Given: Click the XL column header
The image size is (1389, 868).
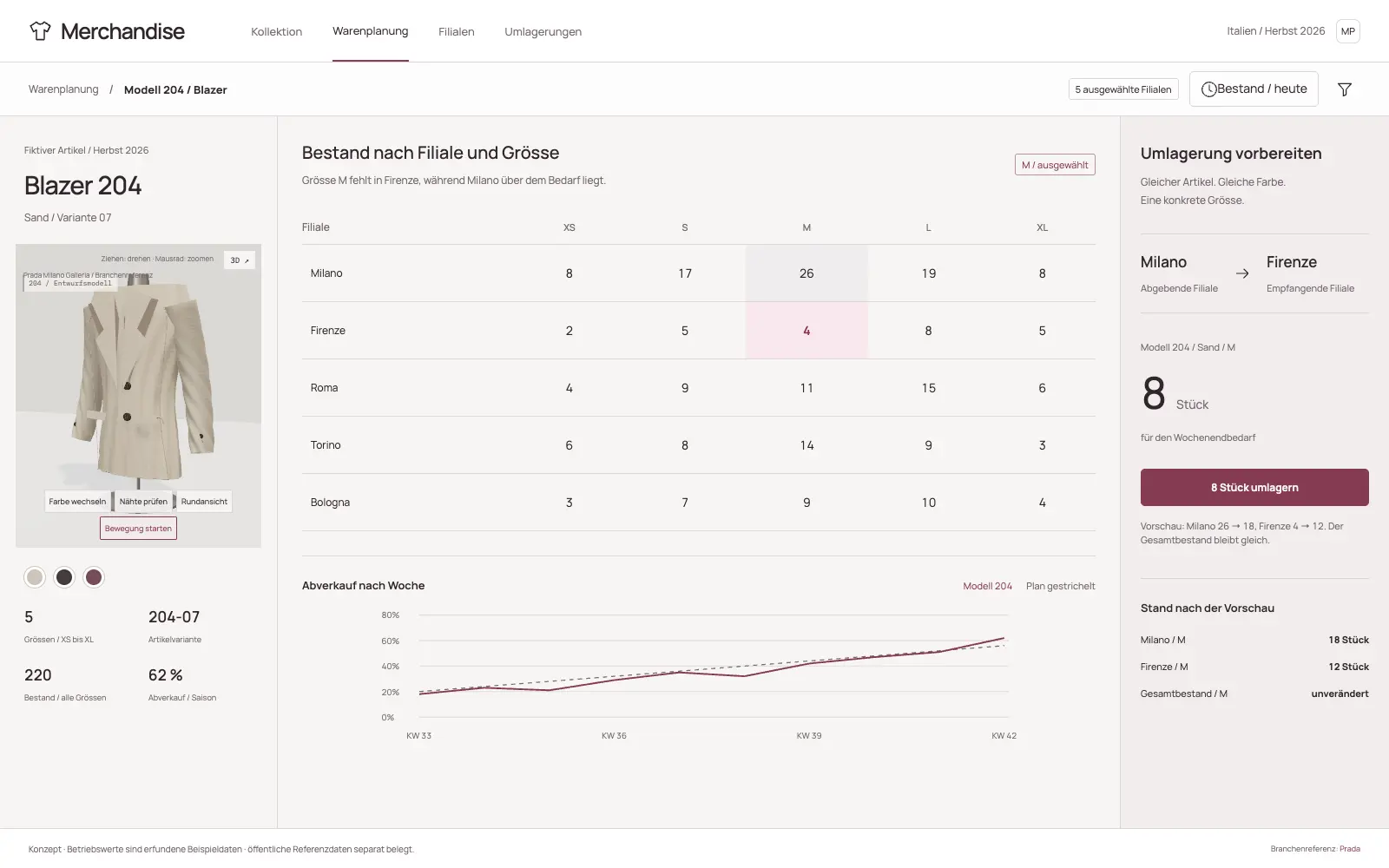Looking at the screenshot, I should [x=1042, y=227].
